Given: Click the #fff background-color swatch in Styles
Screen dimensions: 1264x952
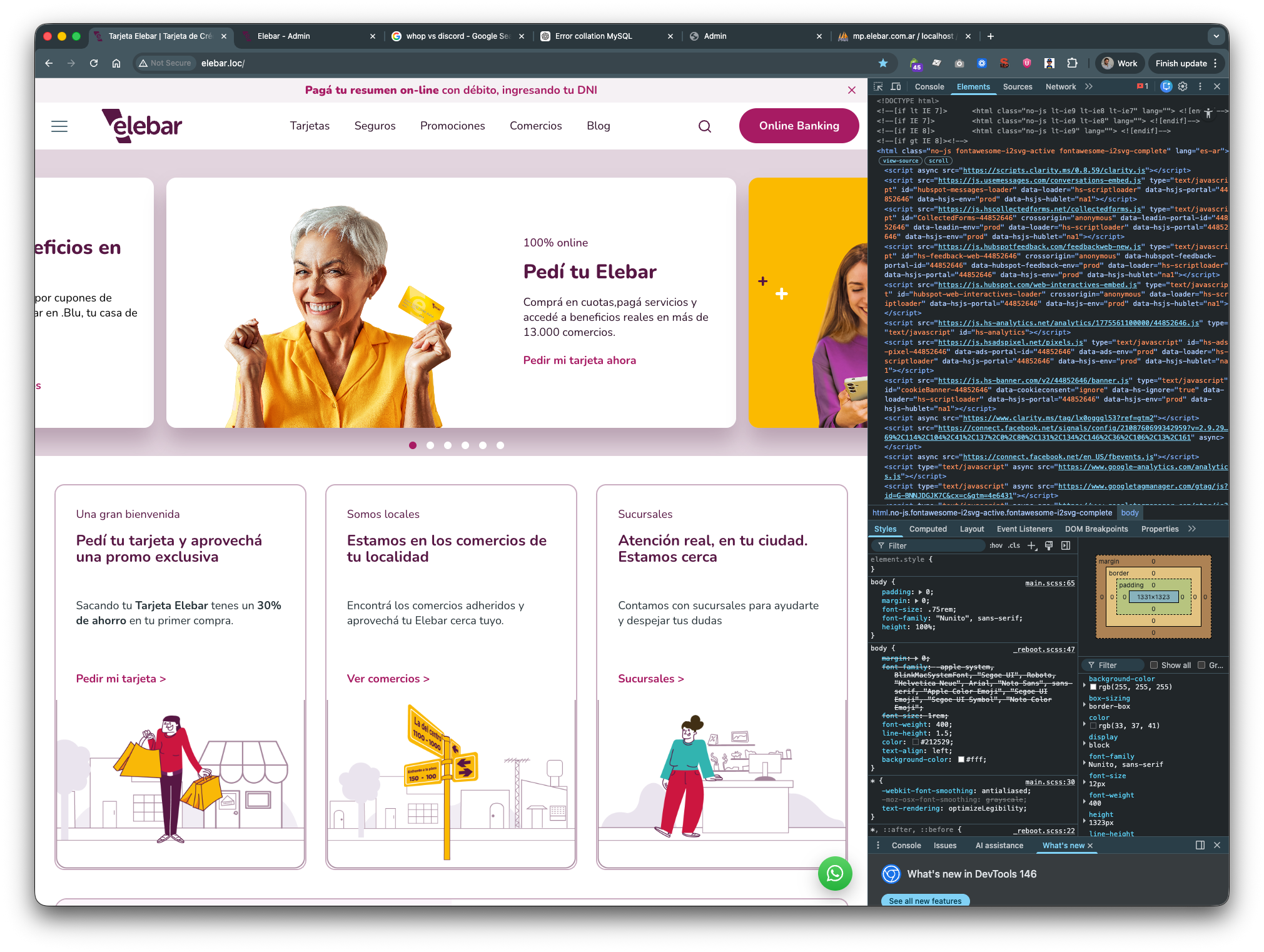Looking at the screenshot, I should [x=961, y=760].
